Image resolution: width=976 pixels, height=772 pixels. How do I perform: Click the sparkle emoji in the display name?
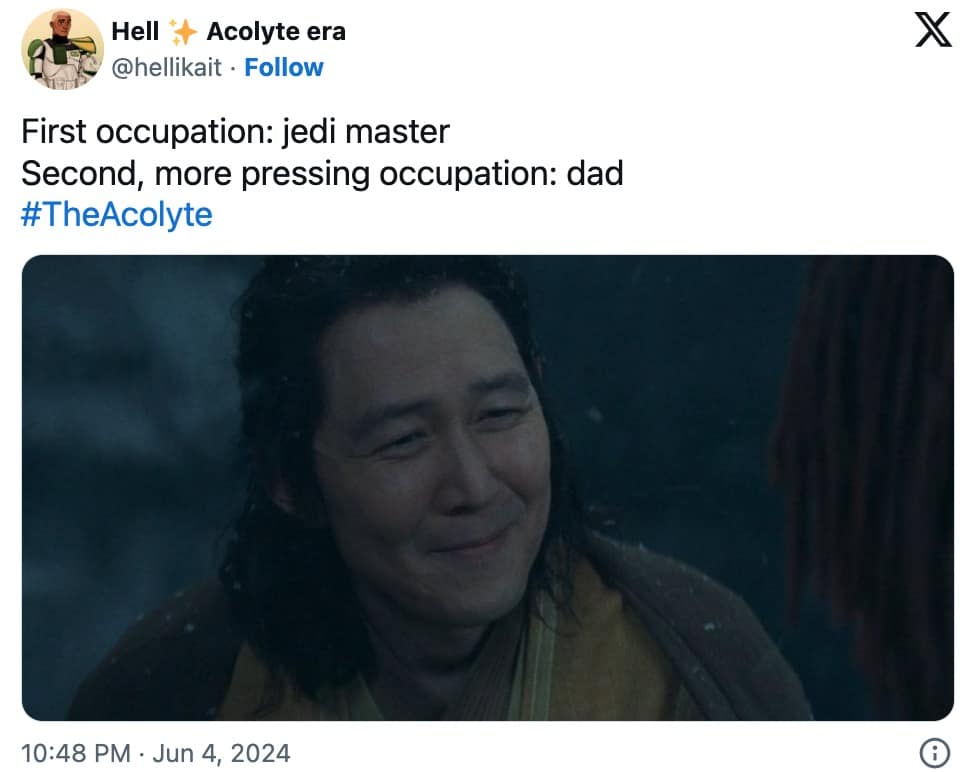[x=182, y=32]
